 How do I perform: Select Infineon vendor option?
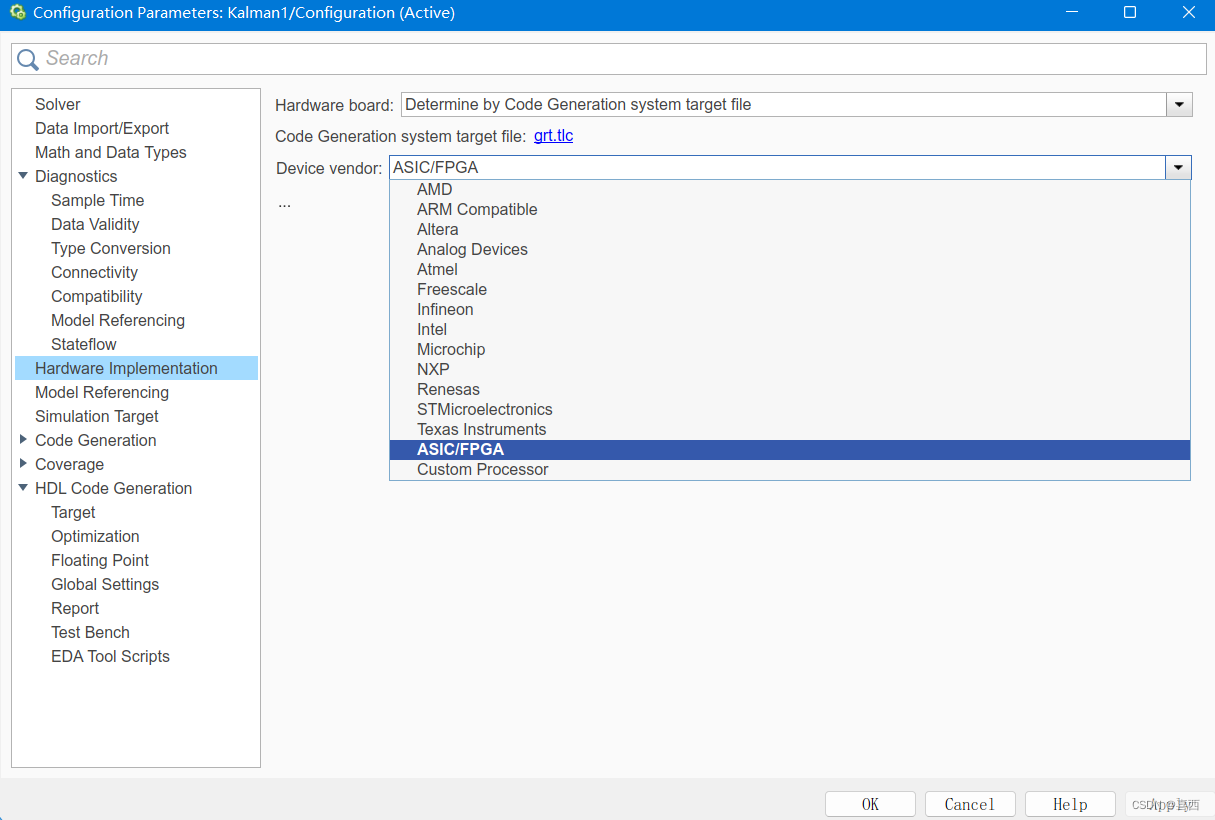coord(790,310)
